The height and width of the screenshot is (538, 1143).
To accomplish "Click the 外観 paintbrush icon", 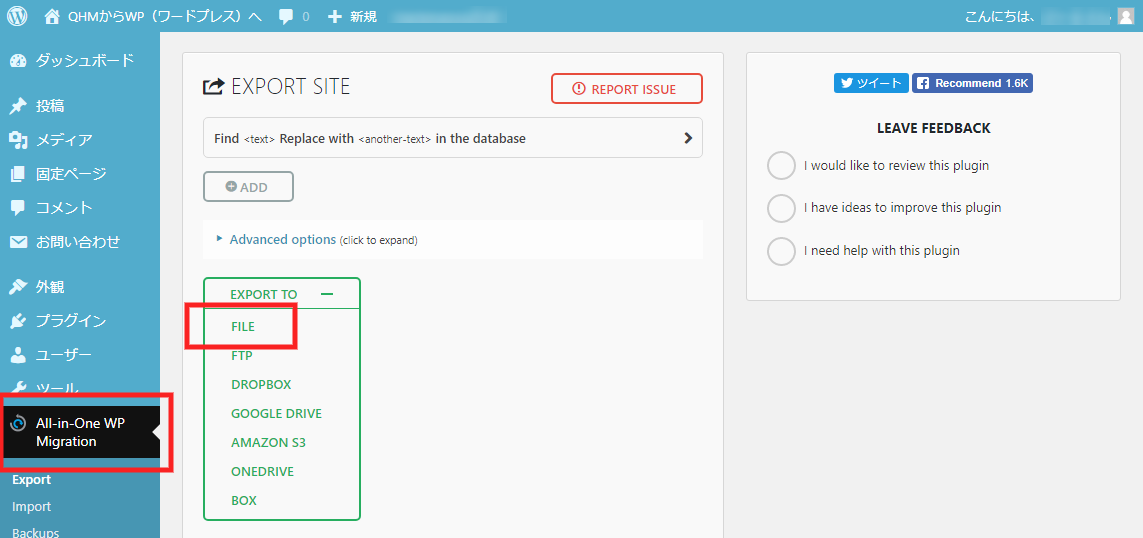I will point(18,287).
